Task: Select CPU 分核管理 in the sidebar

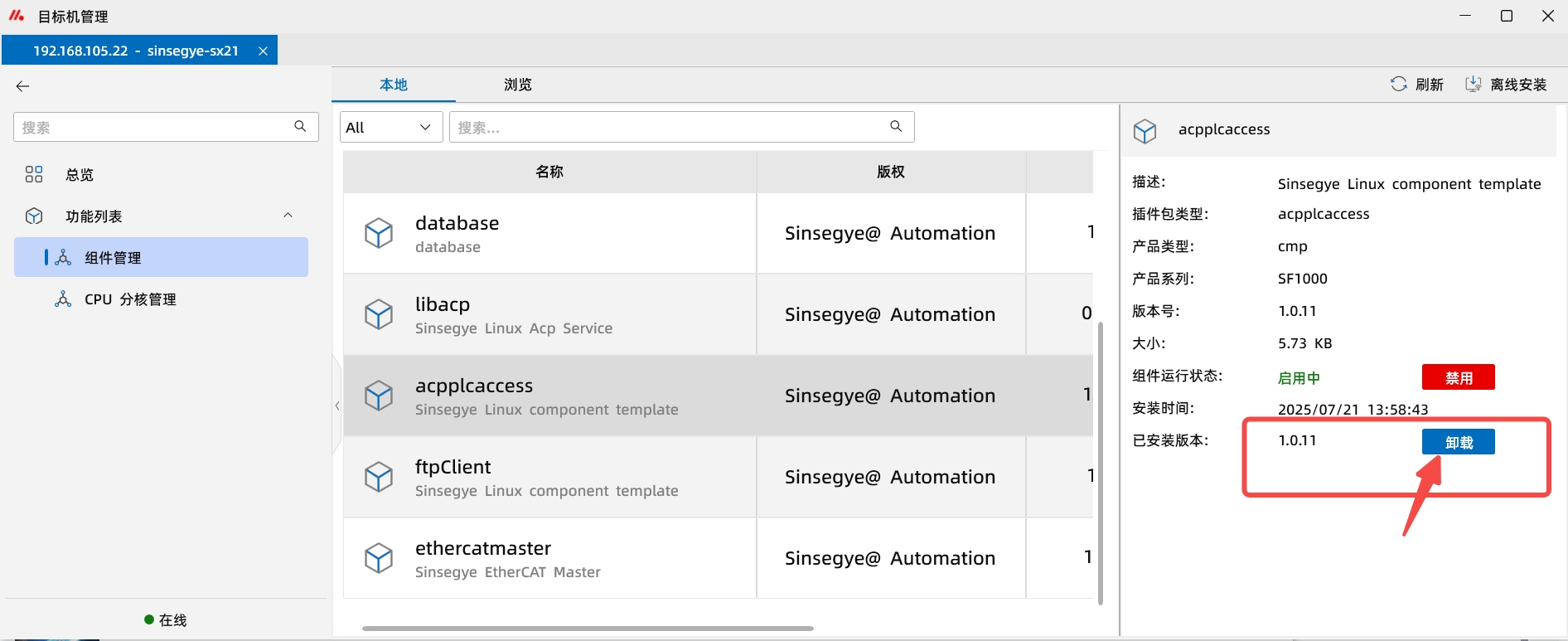Action: (x=130, y=299)
